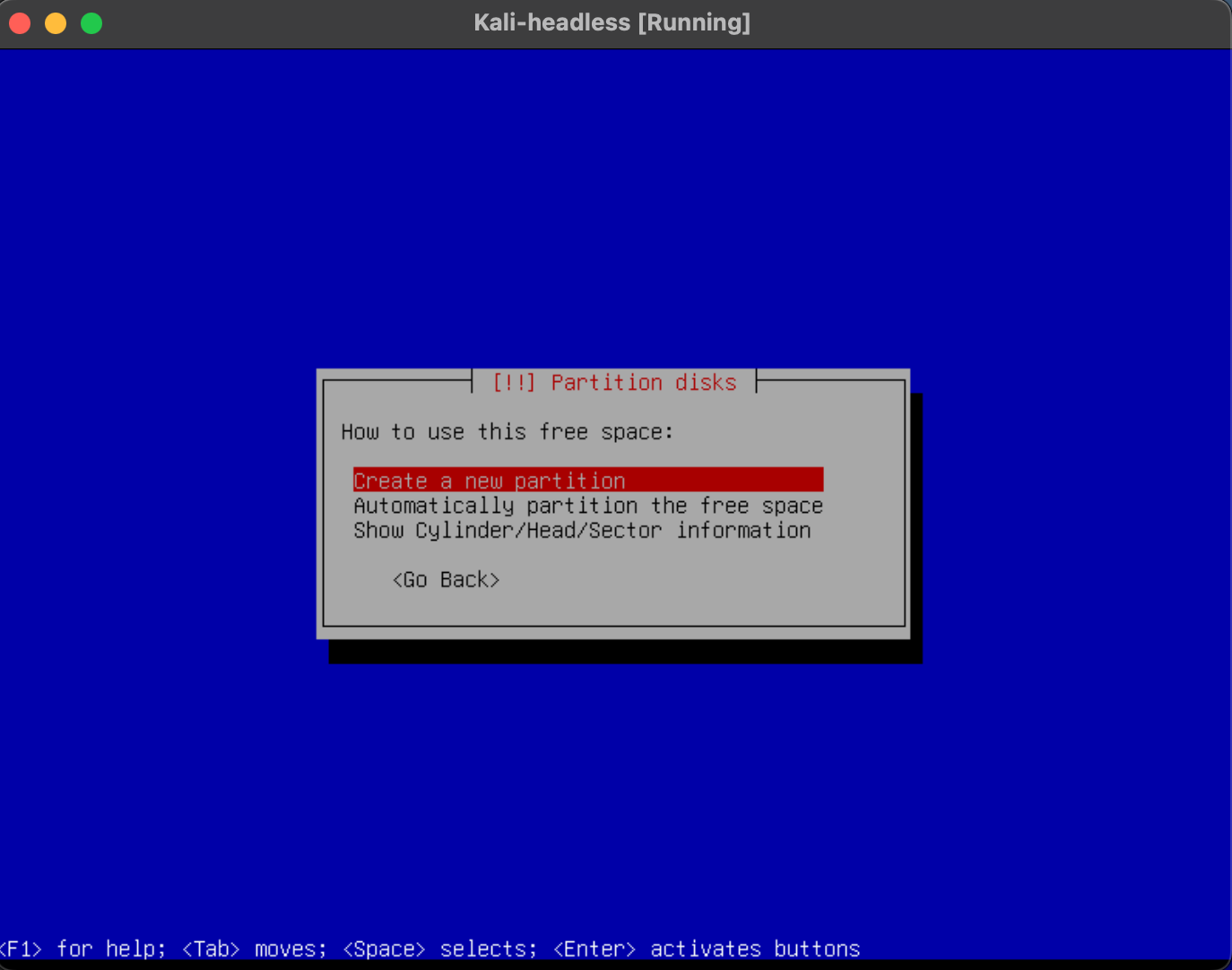Choose "Automatically partition the free space"
The height and width of the screenshot is (970, 1232).
click(588, 506)
